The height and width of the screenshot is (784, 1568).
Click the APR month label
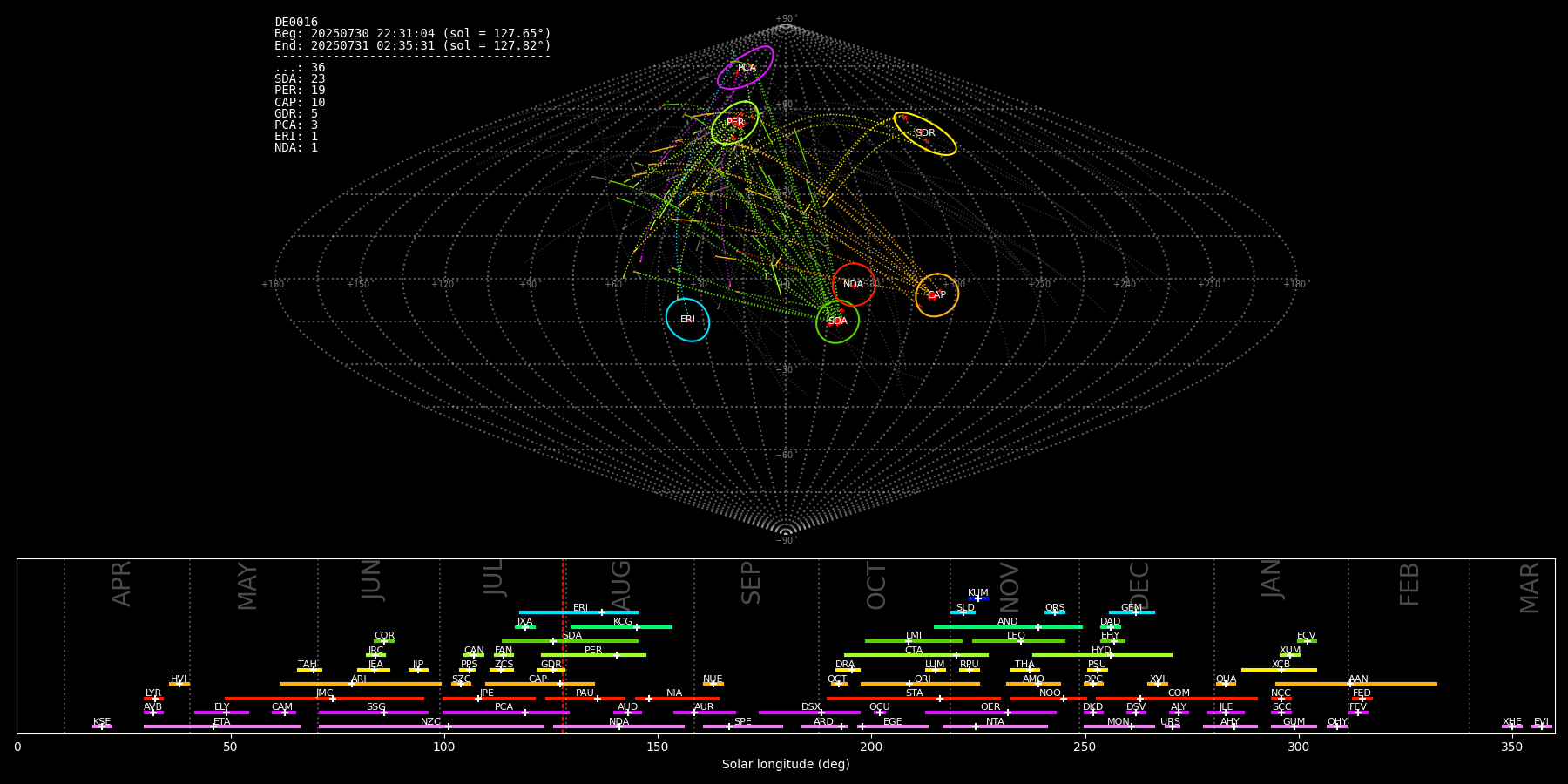(121, 584)
